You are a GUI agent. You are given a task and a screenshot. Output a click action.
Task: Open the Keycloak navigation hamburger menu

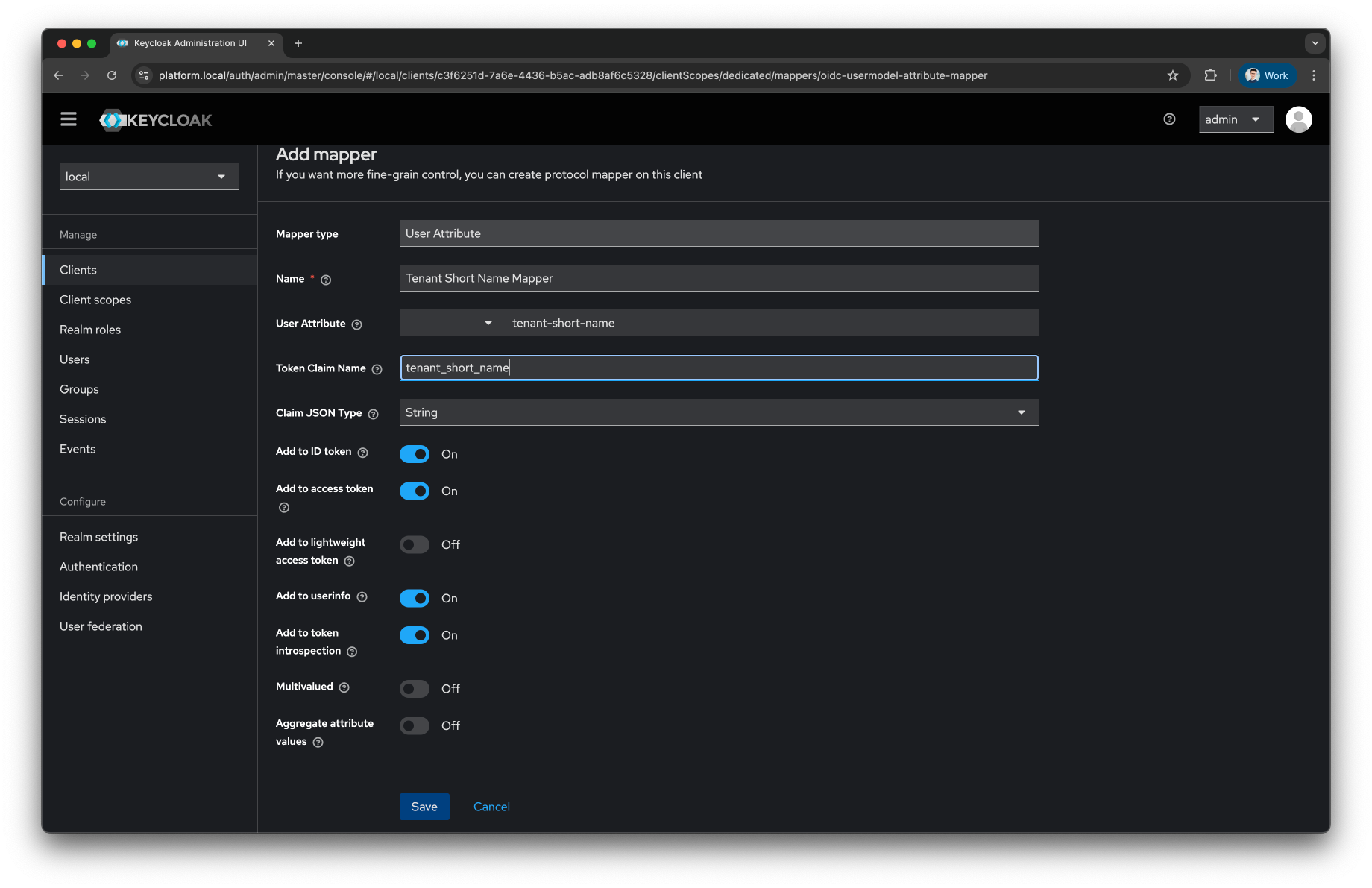68,119
